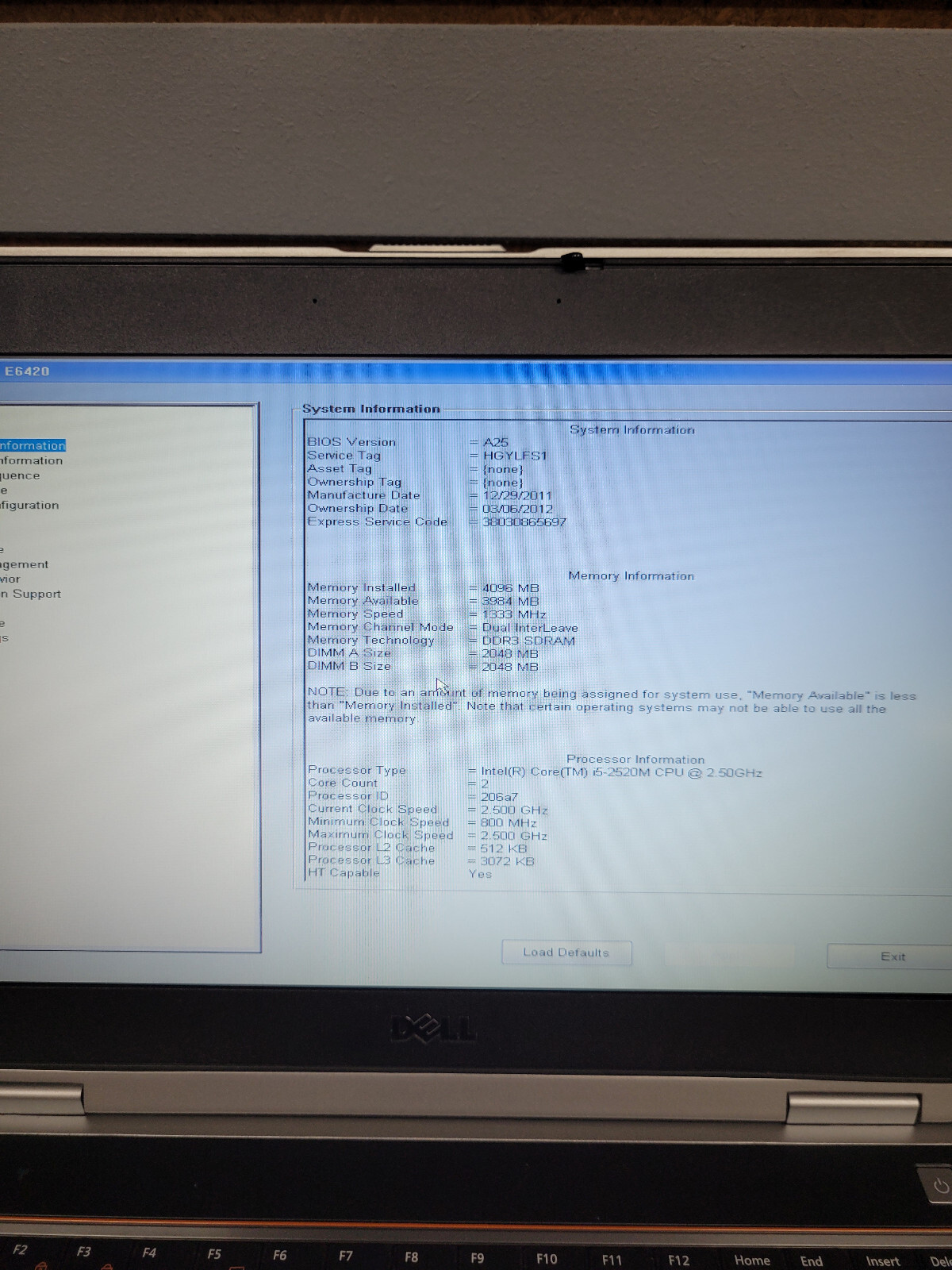The width and height of the screenshot is (952, 1270).
Task: Click the Intel Core i5-2520M processor value
Action: pyautogui.click(x=621, y=772)
